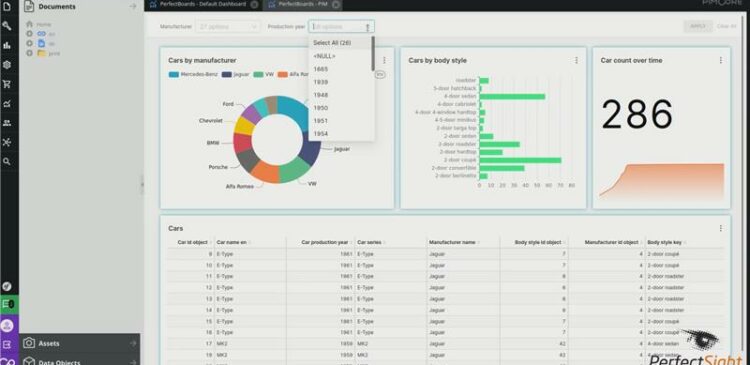This screenshot has height=365, width=750.
Task: Open the Marketing bar chart sidebar icon
Action: 7,45
